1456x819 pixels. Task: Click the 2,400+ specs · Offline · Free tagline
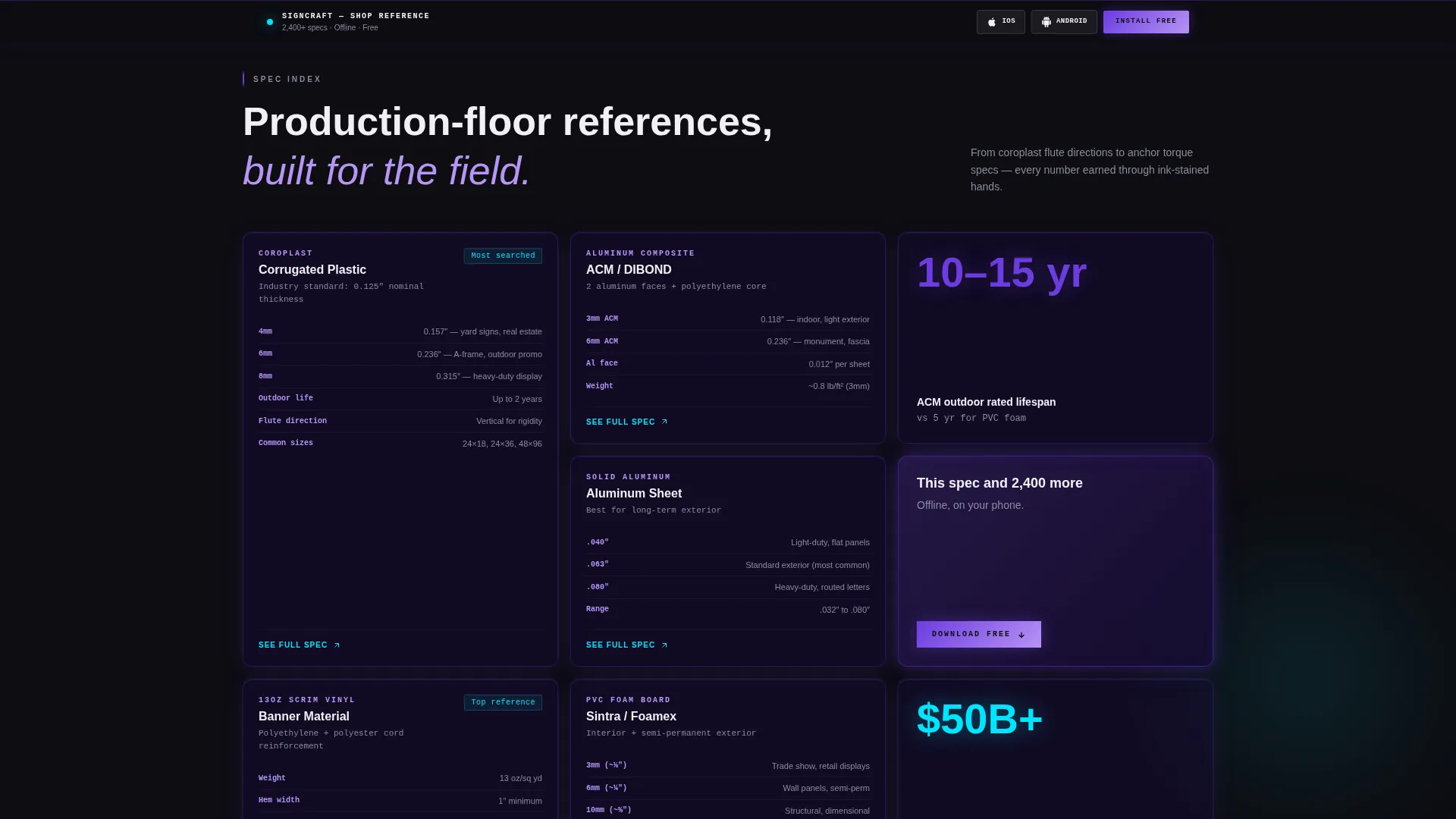tap(330, 28)
